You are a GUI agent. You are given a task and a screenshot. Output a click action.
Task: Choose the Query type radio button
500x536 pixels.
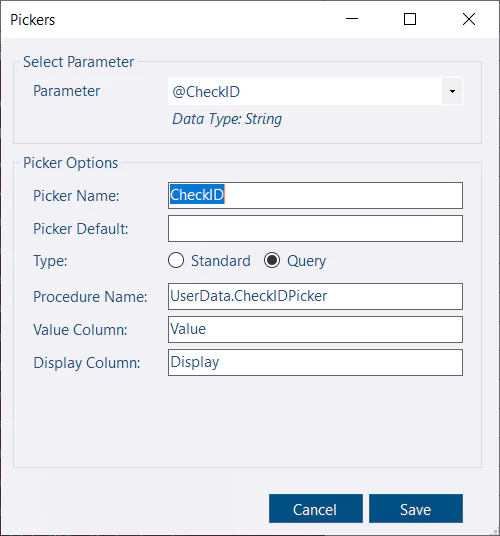(x=295, y=261)
